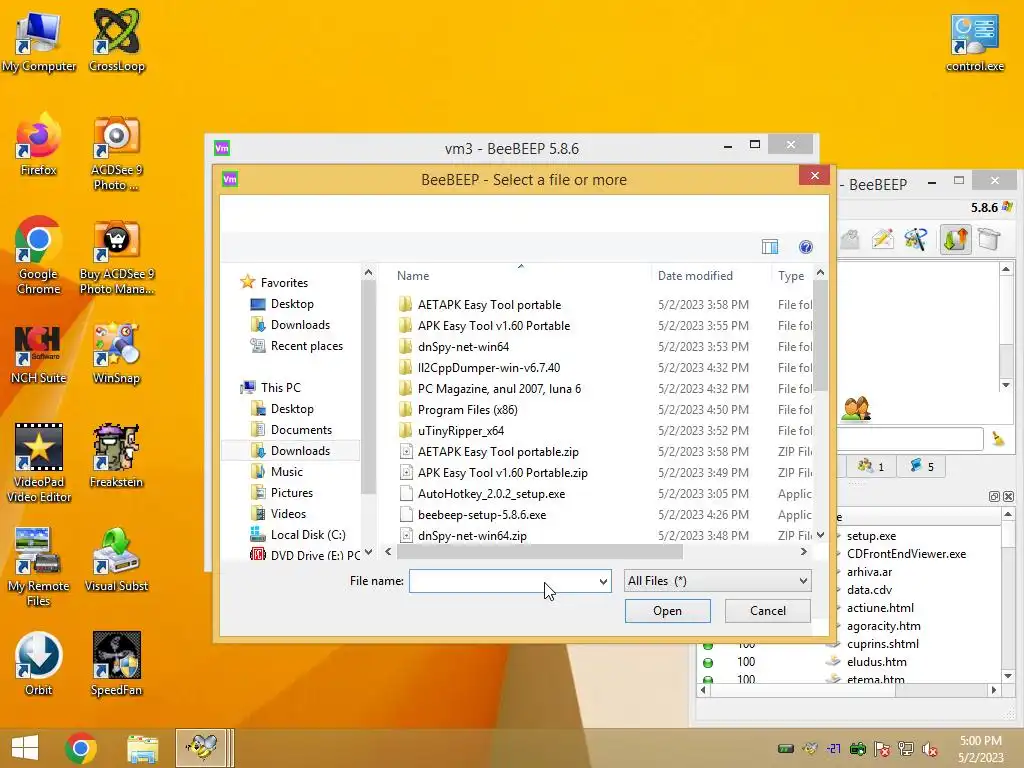This screenshot has height=768, width=1024.
Task: Open File Explorer from the taskbar
Action: (x=142, y=748)
